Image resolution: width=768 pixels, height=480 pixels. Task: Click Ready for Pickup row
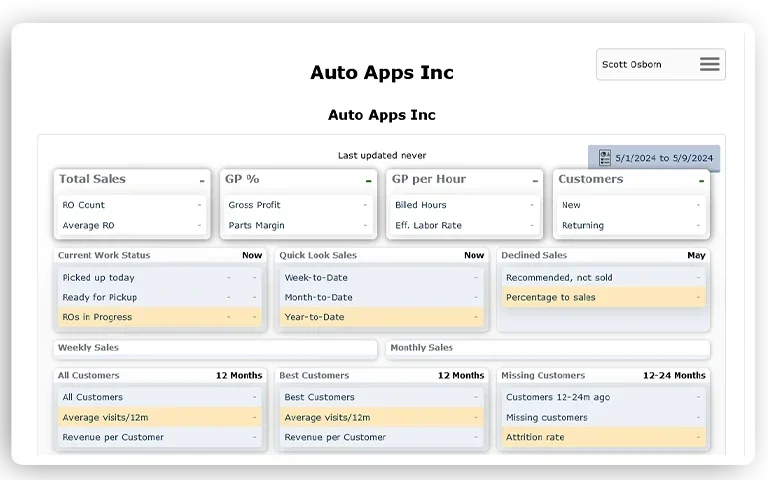click(x=160, y=297)
